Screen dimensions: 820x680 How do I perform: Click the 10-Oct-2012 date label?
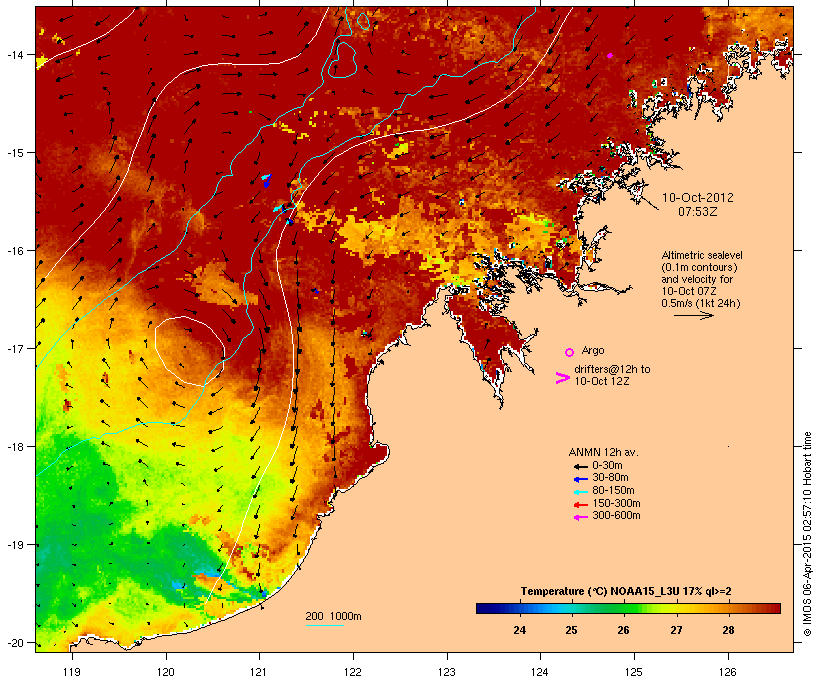698,198
